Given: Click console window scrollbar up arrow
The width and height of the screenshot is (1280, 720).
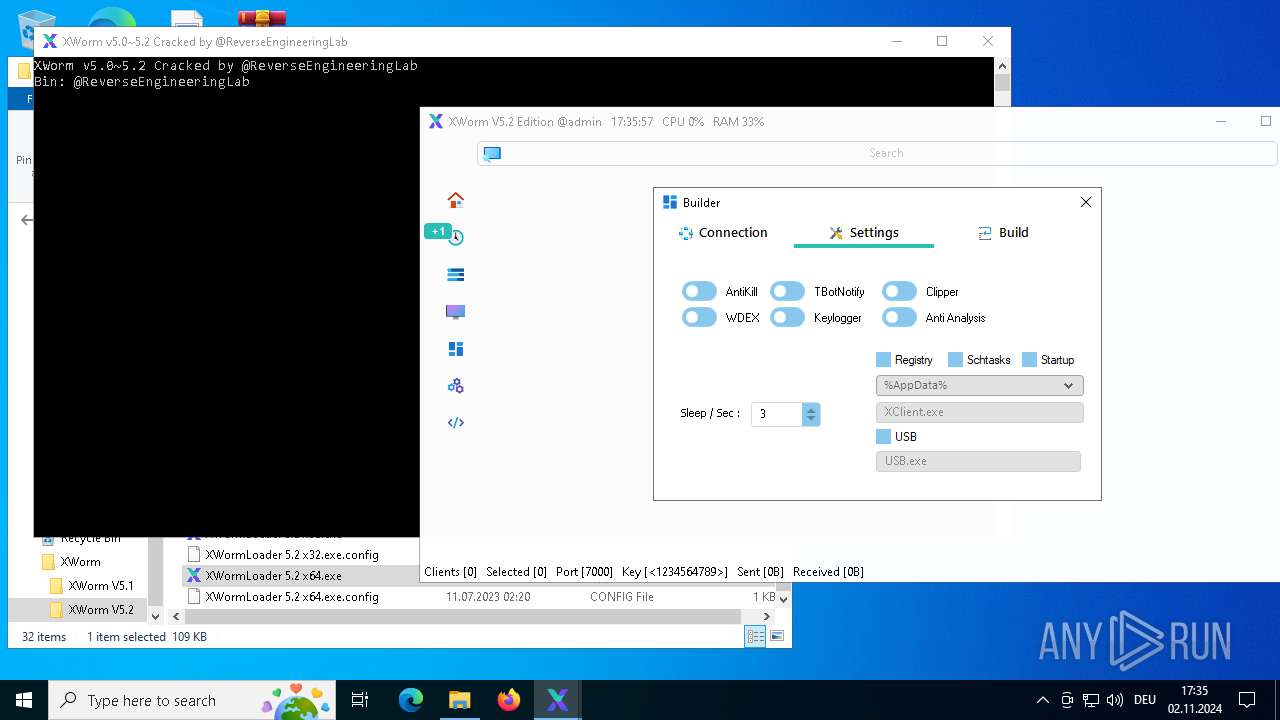Looking at the screenshot, I should (x=1002, y=65).
